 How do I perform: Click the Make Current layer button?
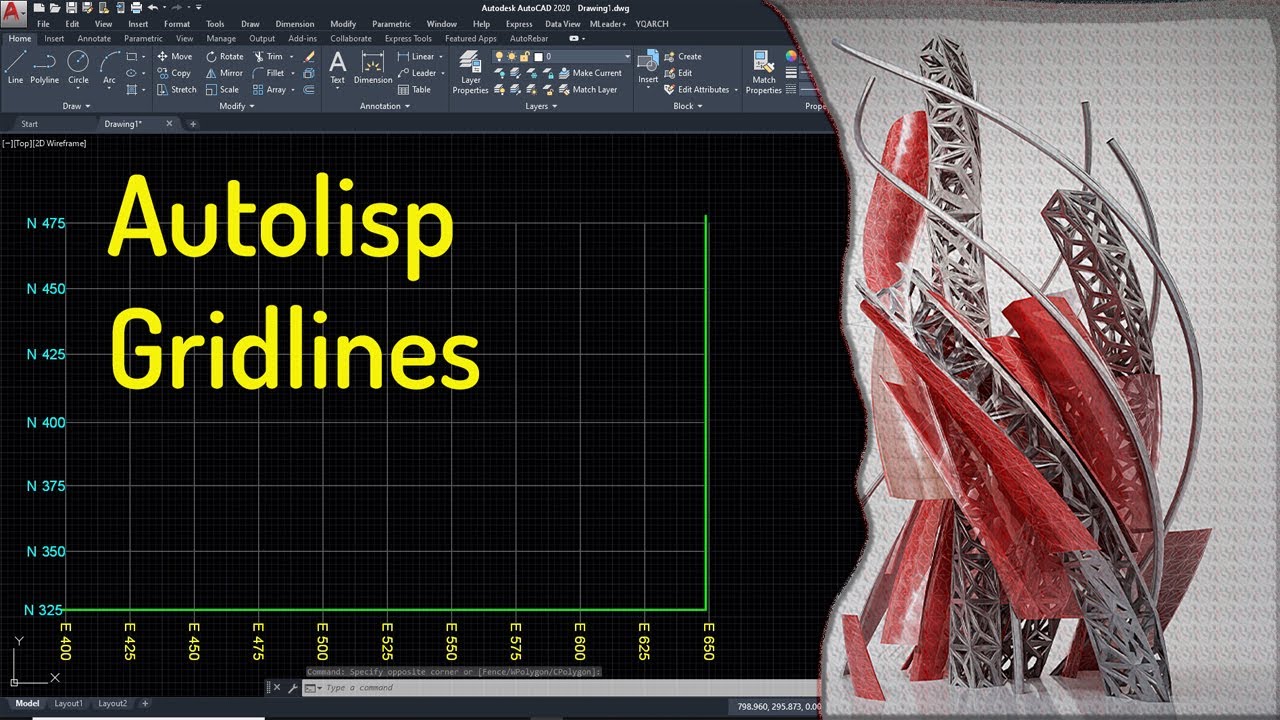[590, 73]
